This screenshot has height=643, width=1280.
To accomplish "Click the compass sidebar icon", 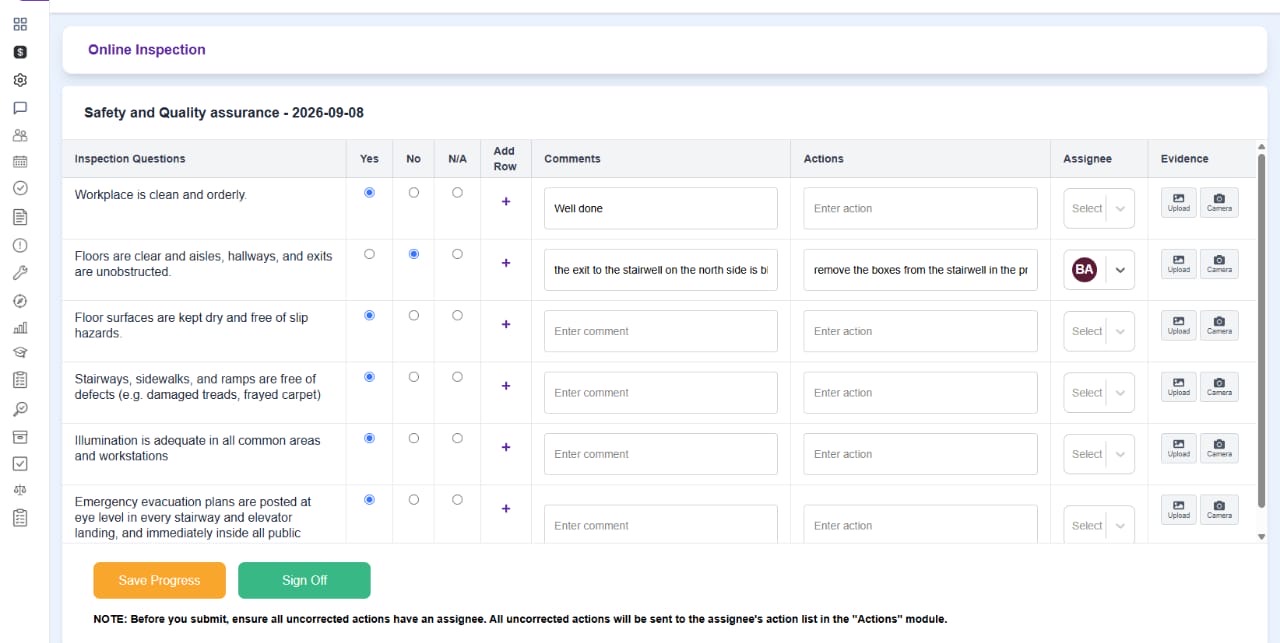I will tap(20, 300).
